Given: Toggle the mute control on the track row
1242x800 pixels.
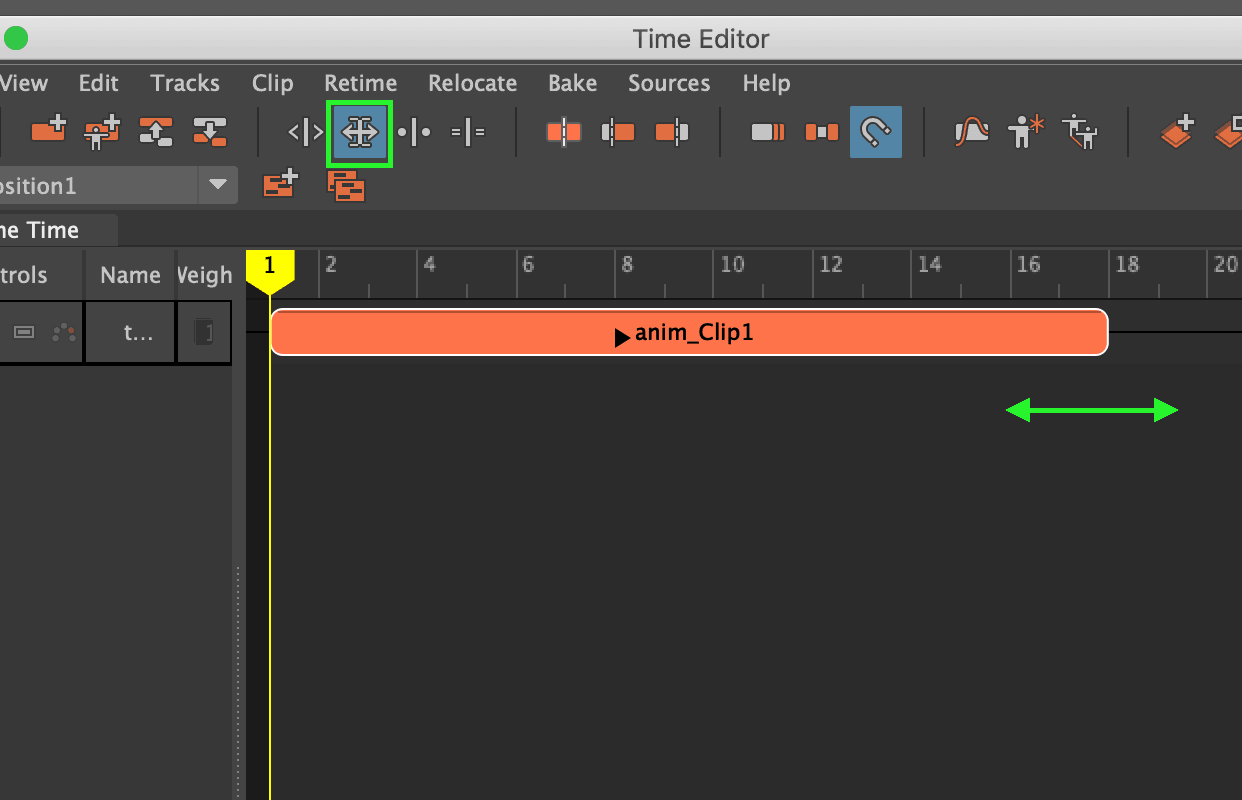Looking at the screenshot, I should click(x=24, y=331).
